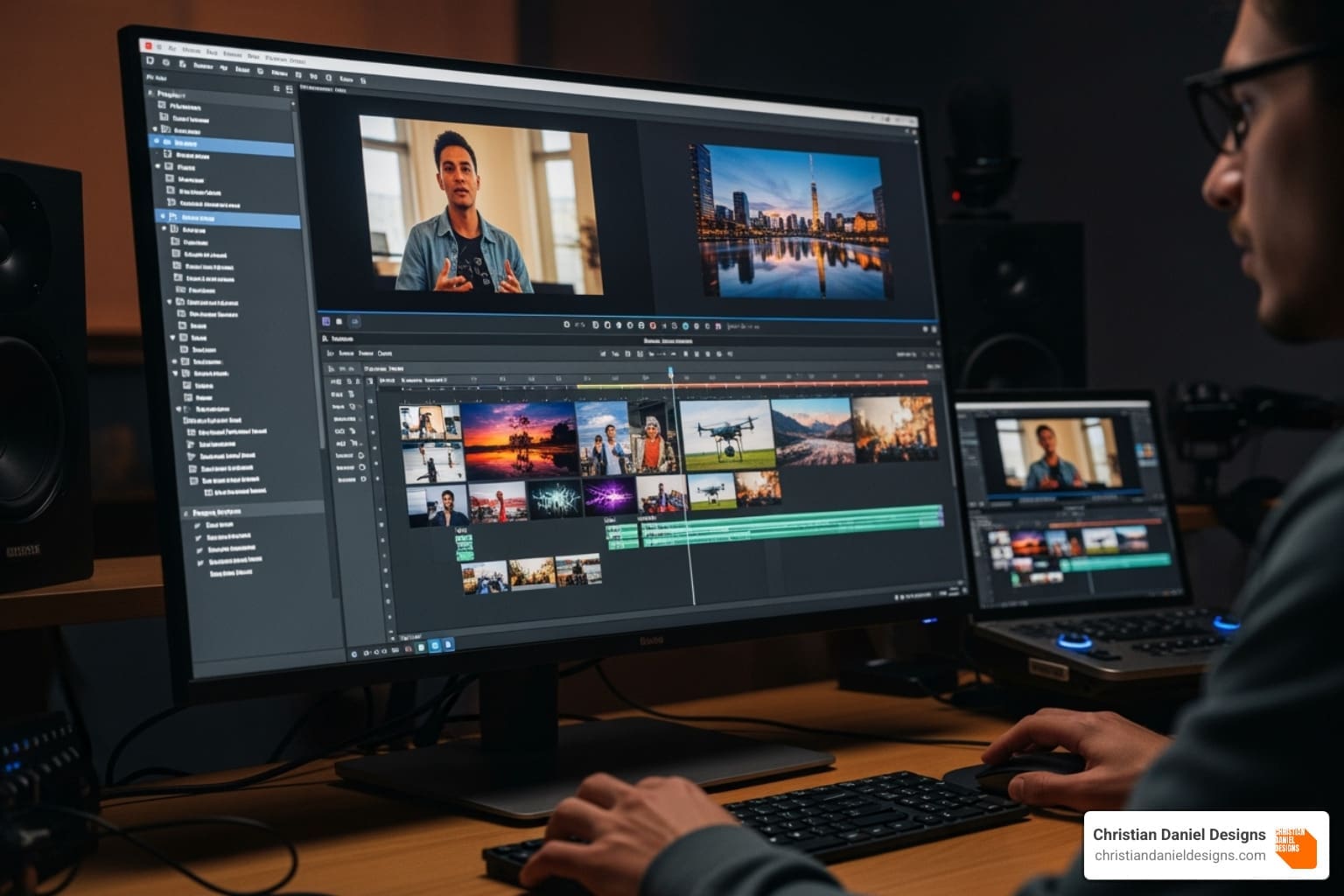Click the red app icon in top-left corner
This screenshot has width=1344, height=896.
[149, 45]
